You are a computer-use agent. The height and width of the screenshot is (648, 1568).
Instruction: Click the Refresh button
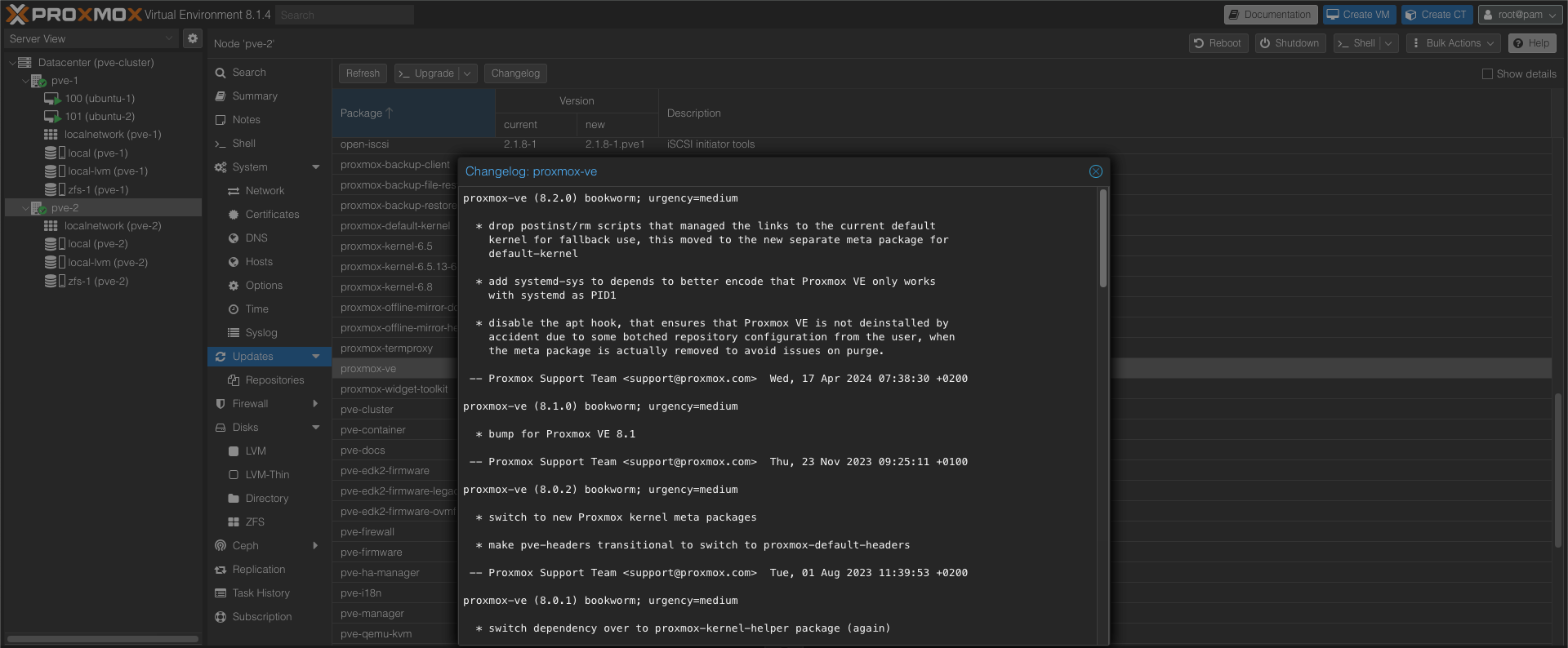coord(363,73)
